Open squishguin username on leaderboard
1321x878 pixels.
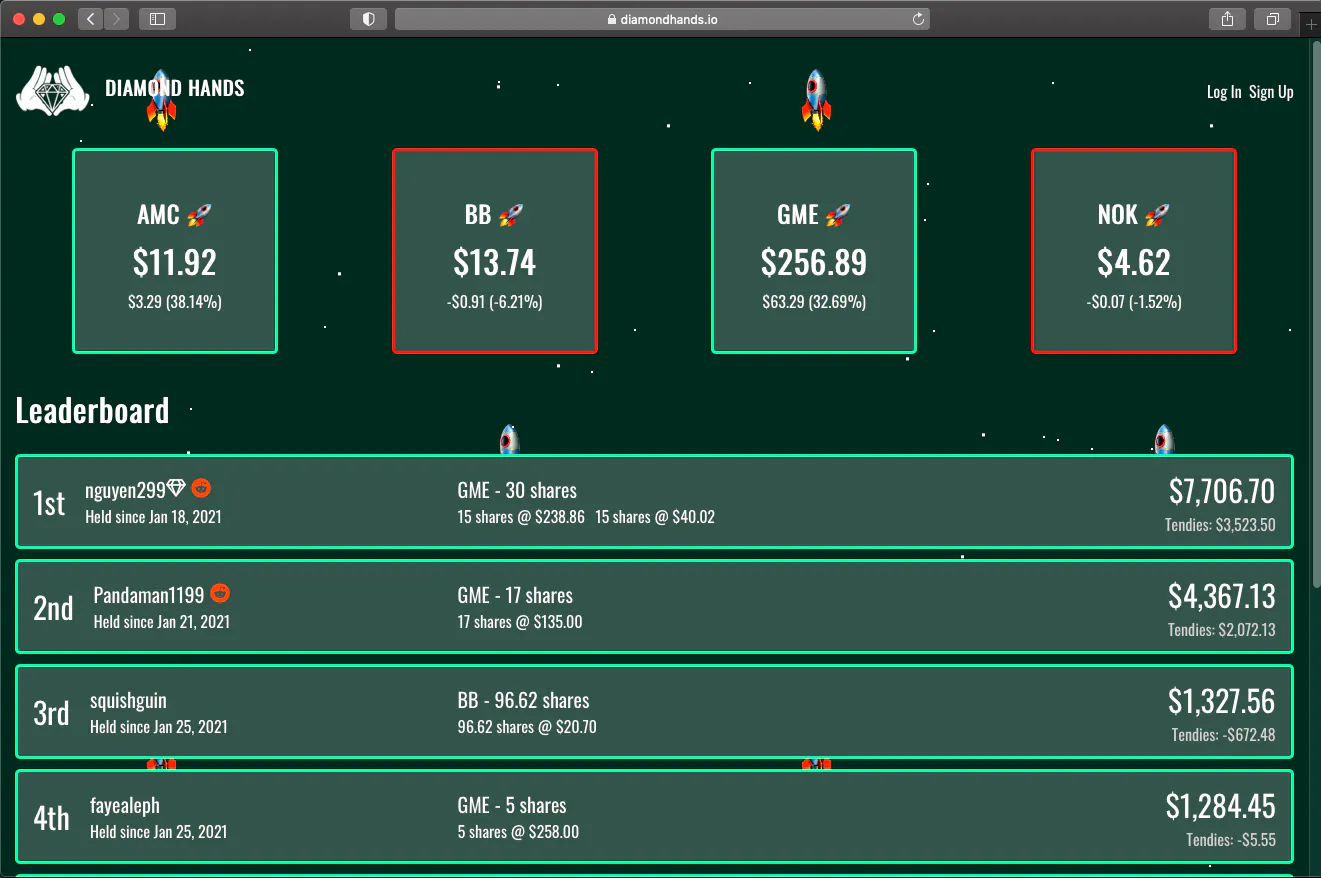coord(128,701)
